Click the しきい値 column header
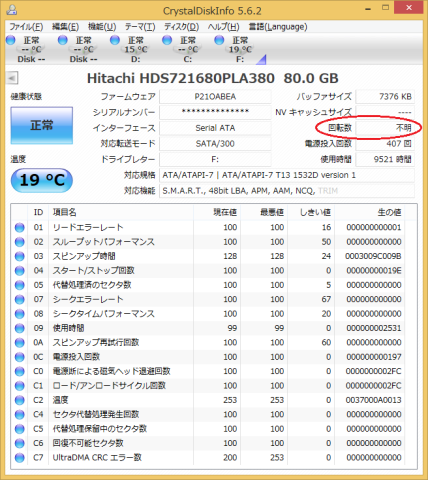 pyautogui.click(x=311, y=212)
